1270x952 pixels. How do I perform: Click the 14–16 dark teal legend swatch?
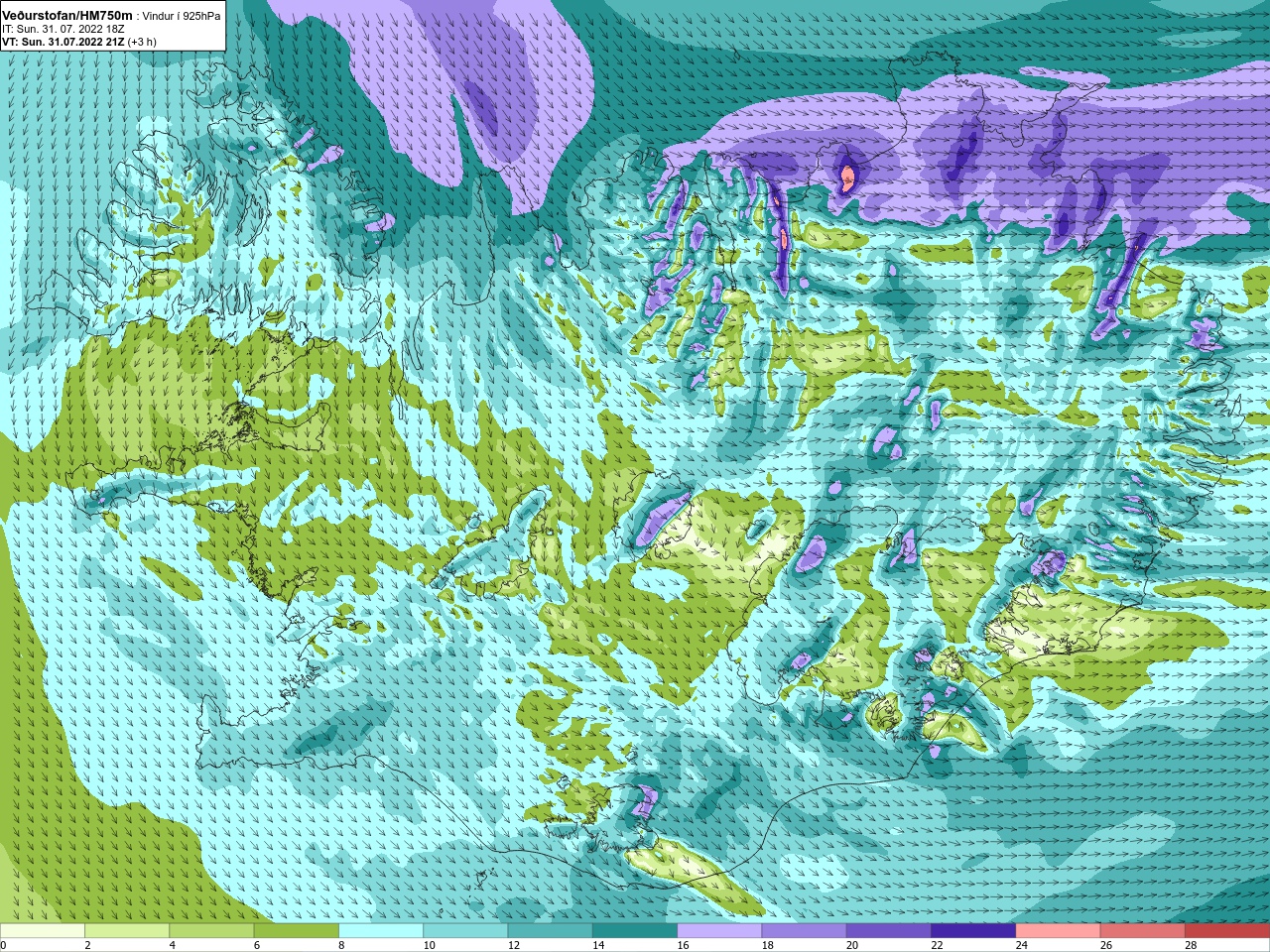(x=635, y=930)
